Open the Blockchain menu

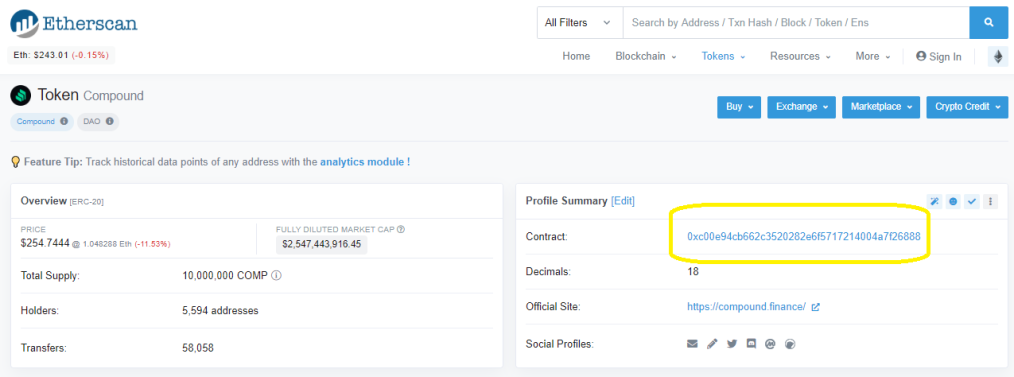click(646, 56)
